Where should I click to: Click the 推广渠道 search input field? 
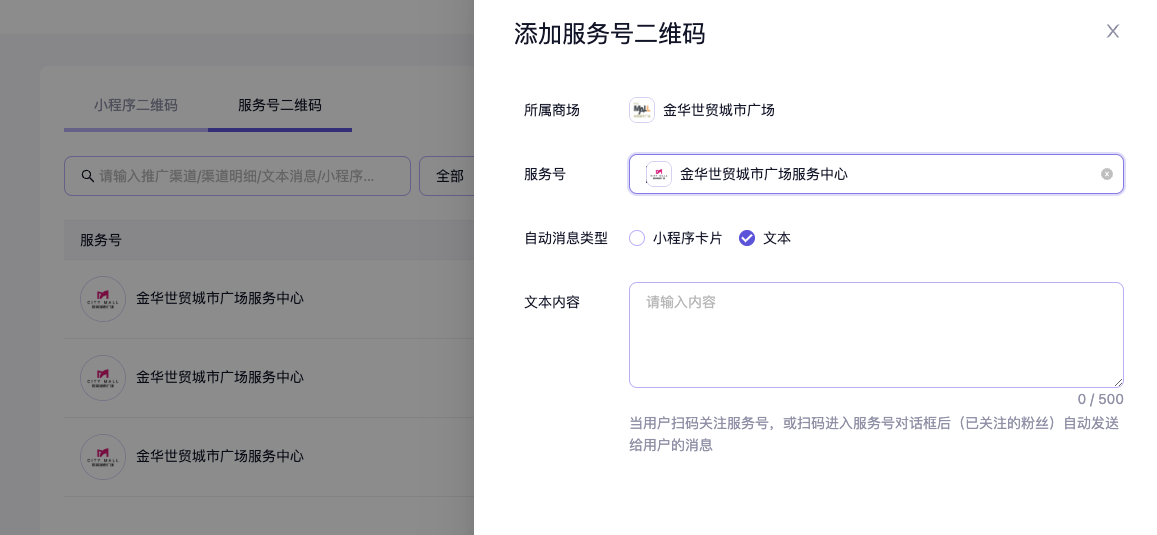(x=245, y=176)
